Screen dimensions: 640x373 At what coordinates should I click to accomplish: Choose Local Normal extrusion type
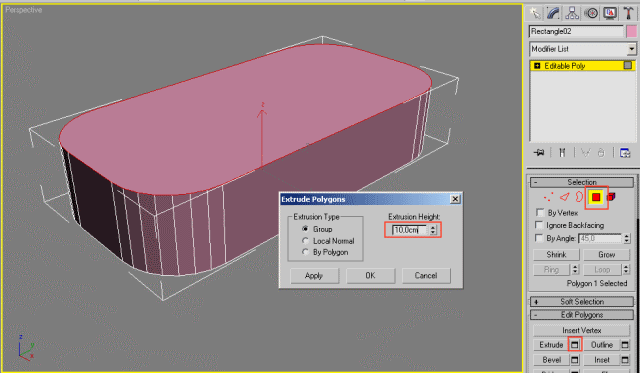(x=305, y=241)
